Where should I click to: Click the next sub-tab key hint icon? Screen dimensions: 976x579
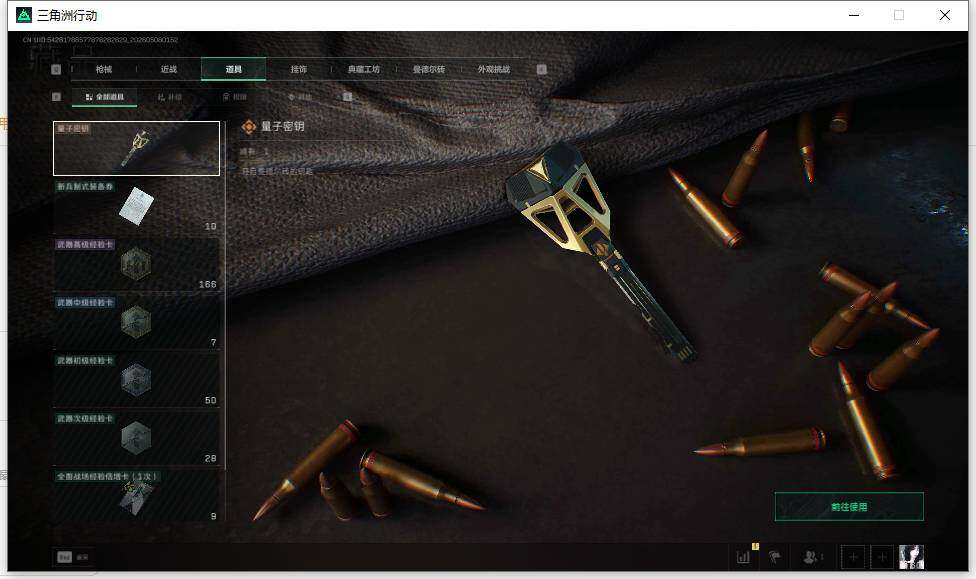click(347, 96)
